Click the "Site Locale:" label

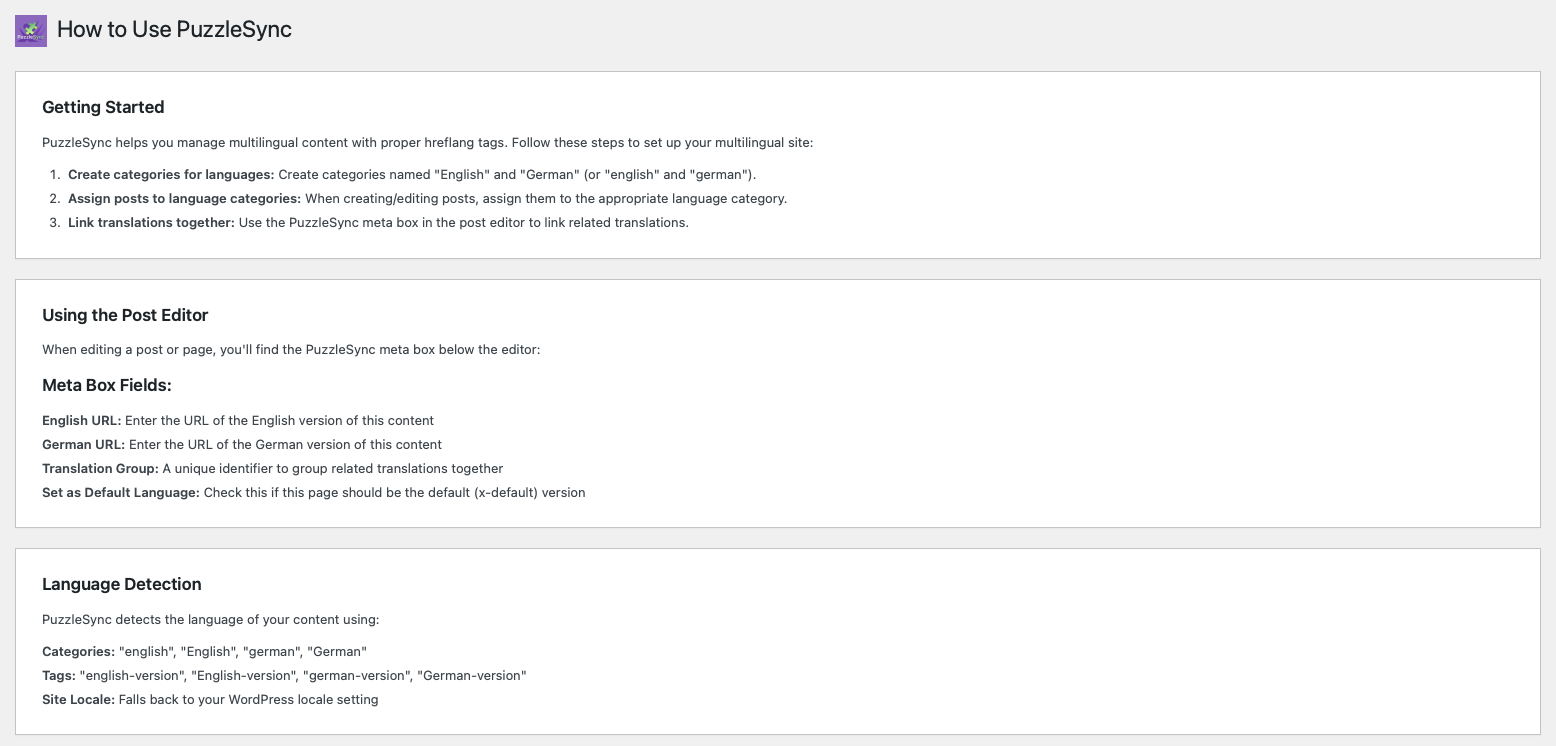[78, 700]
